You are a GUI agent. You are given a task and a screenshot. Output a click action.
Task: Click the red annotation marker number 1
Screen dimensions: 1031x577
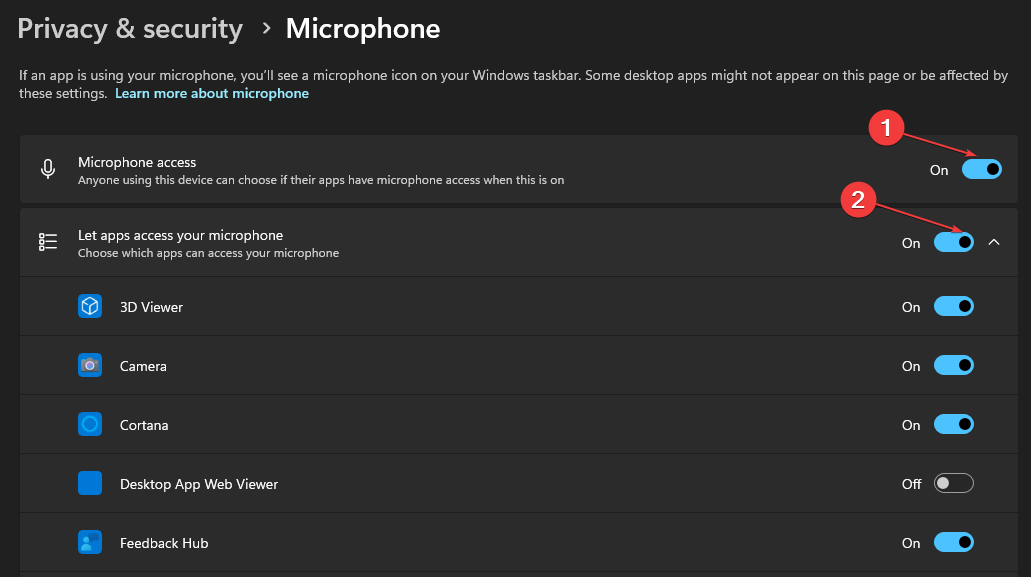click(886, 127)
